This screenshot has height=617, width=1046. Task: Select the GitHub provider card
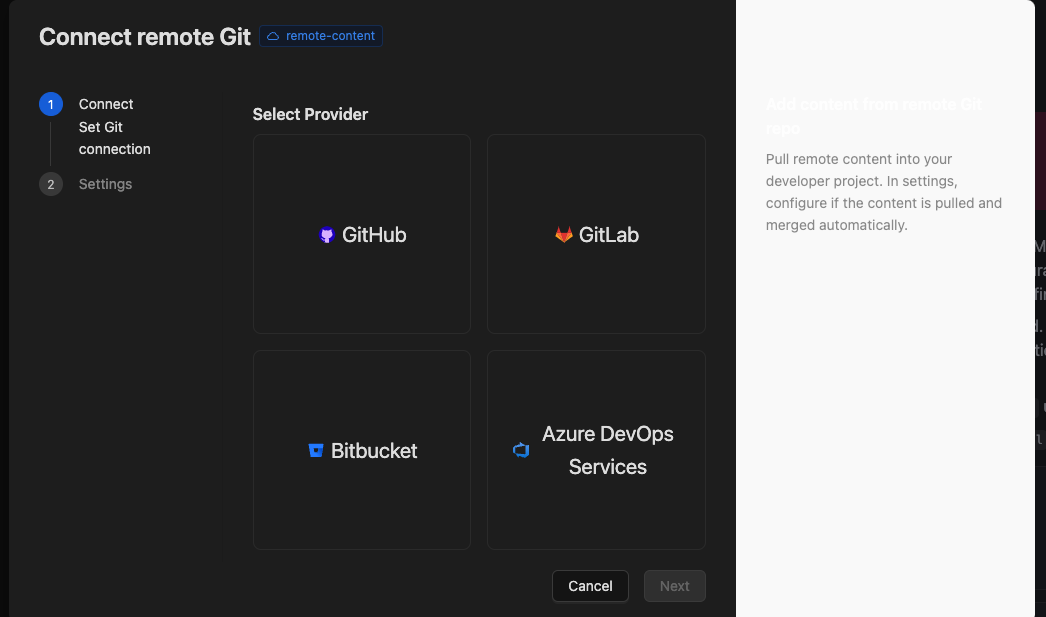(x=362, y=234)
